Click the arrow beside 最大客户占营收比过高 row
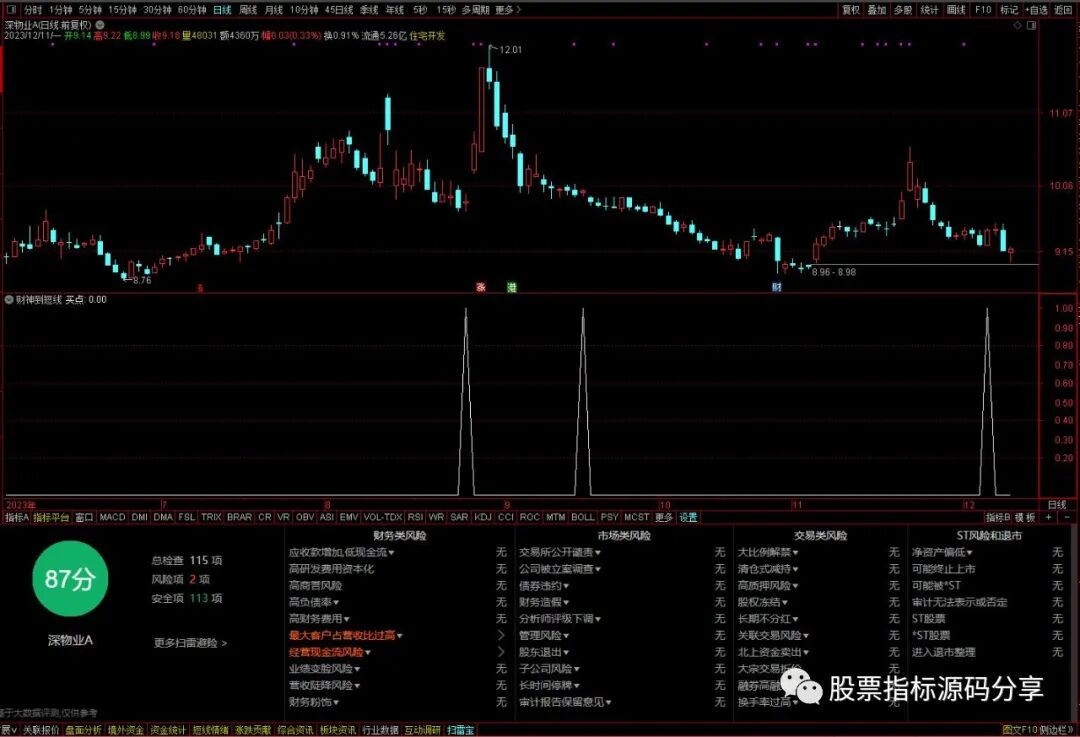 click(501, 635)
